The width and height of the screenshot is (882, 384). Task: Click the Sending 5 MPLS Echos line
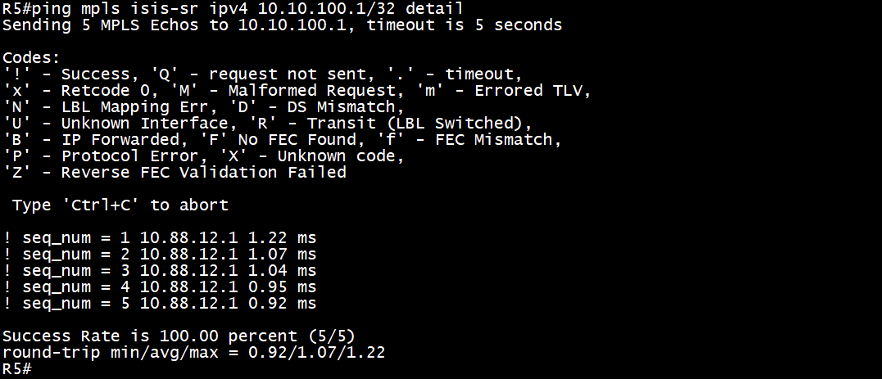click(x=282, y=25)
